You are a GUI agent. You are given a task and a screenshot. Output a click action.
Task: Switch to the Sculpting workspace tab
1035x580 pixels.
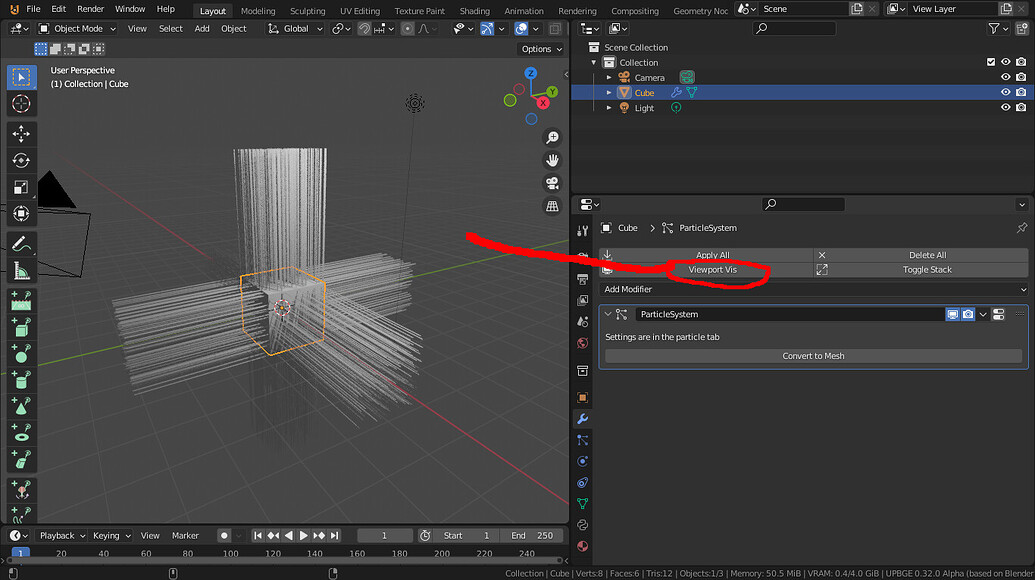pos(308,11)
